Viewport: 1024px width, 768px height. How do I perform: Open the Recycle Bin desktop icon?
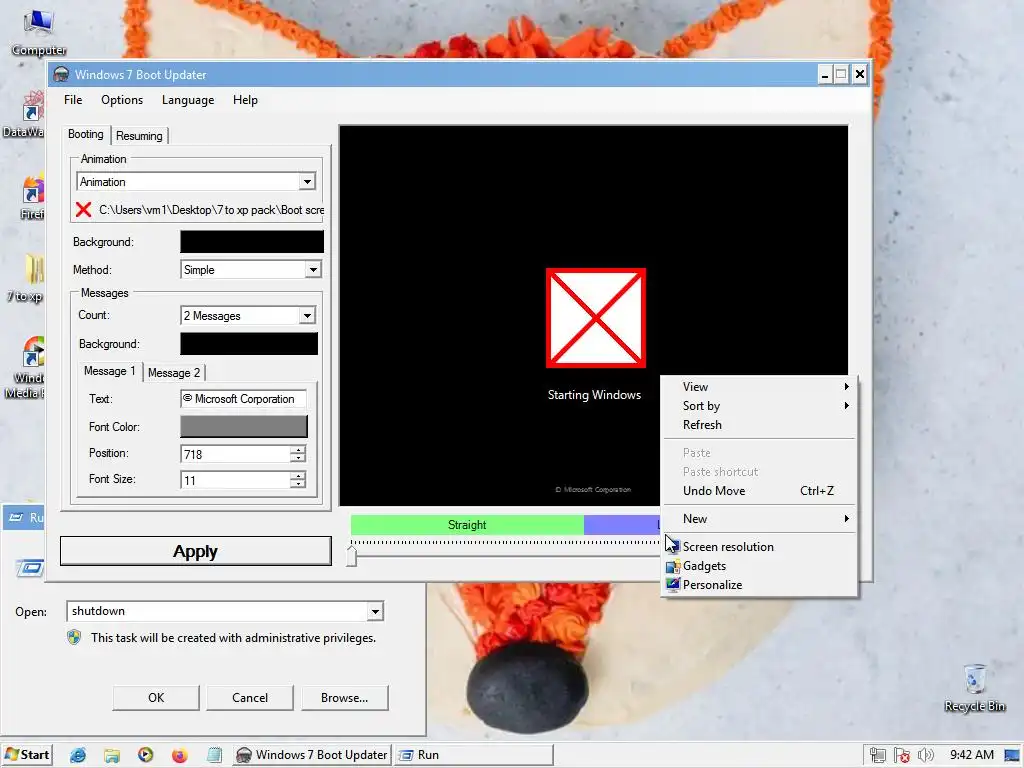pos(974,688)
